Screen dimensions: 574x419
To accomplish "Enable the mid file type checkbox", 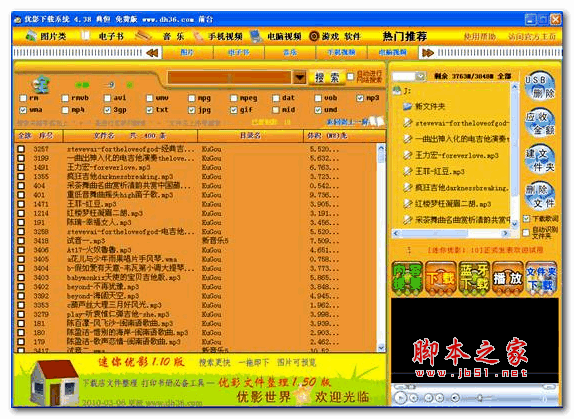I will 276,110.
